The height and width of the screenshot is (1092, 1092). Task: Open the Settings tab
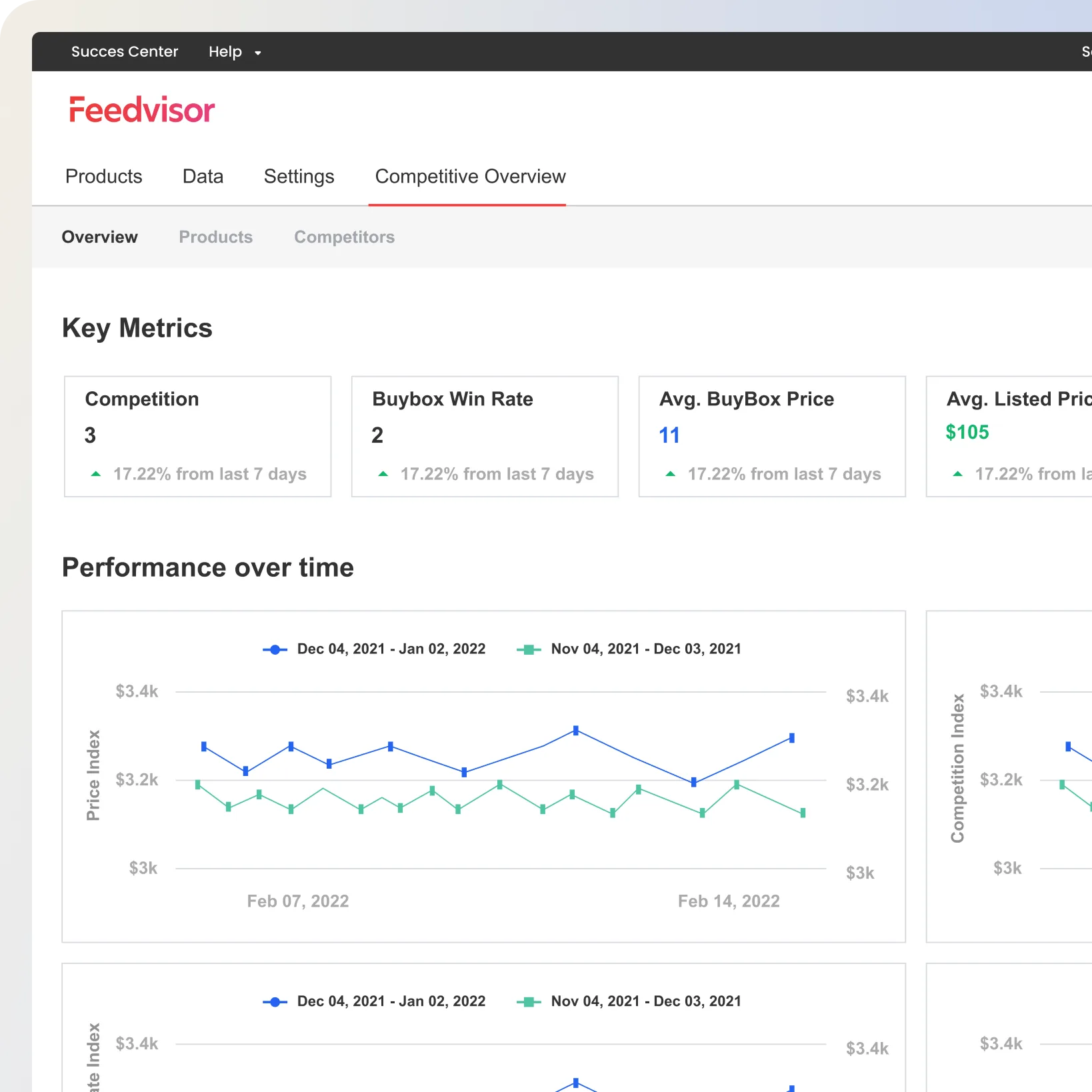299,177
